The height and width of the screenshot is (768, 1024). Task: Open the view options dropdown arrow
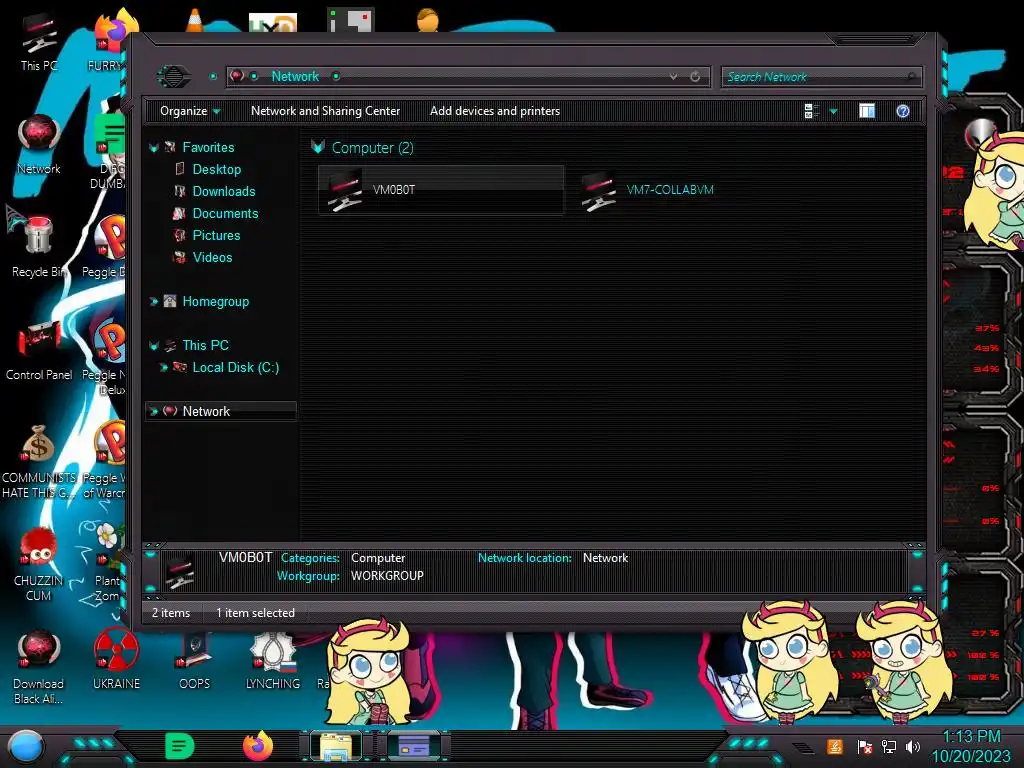(833, 112)
